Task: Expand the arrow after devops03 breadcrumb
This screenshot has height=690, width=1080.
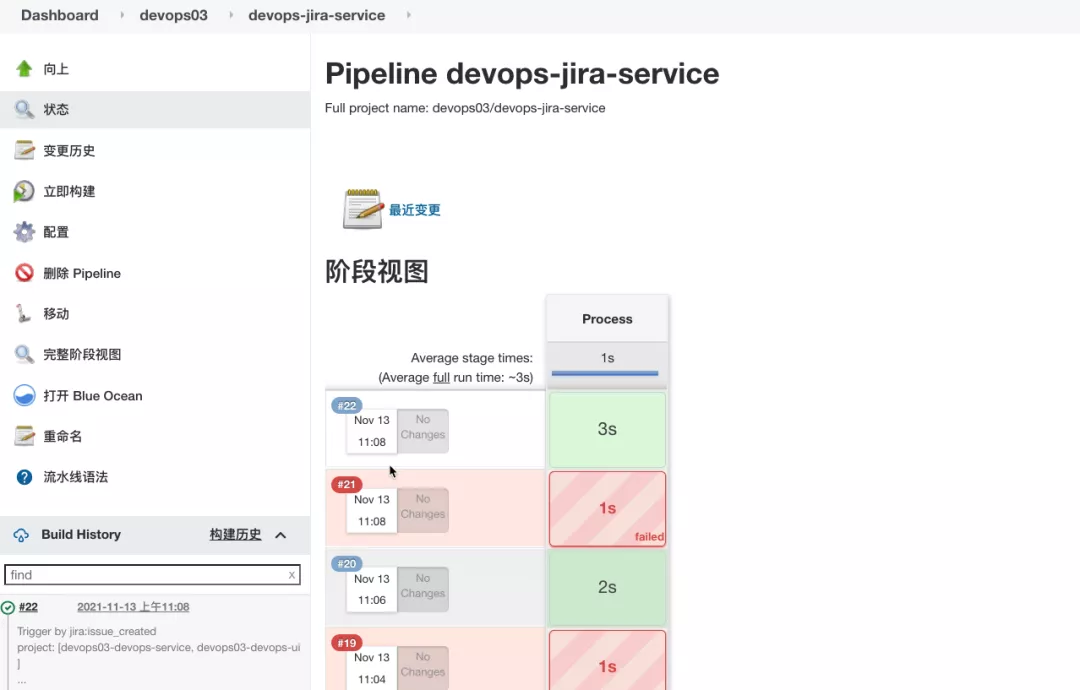Action: 231,14
